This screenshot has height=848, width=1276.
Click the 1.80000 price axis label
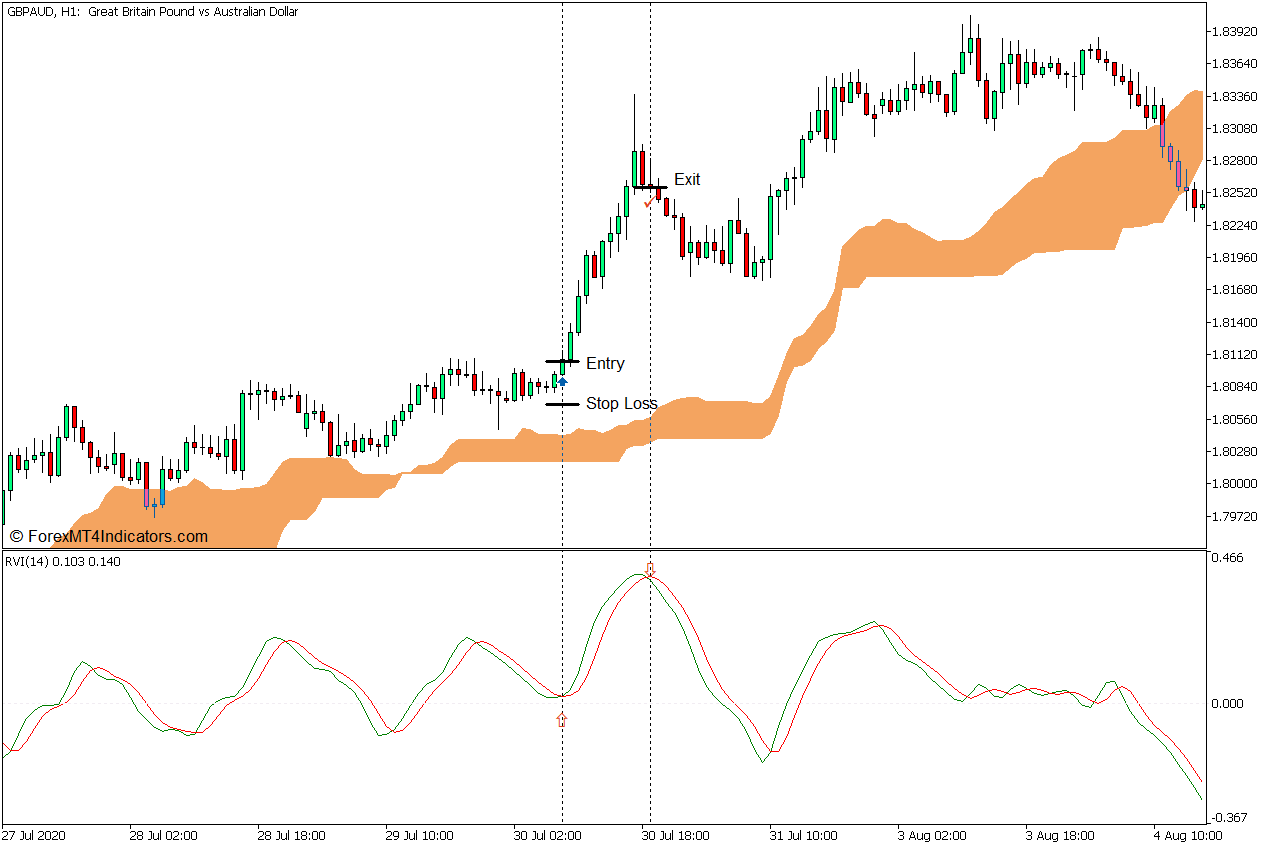tap(1234, 484)
